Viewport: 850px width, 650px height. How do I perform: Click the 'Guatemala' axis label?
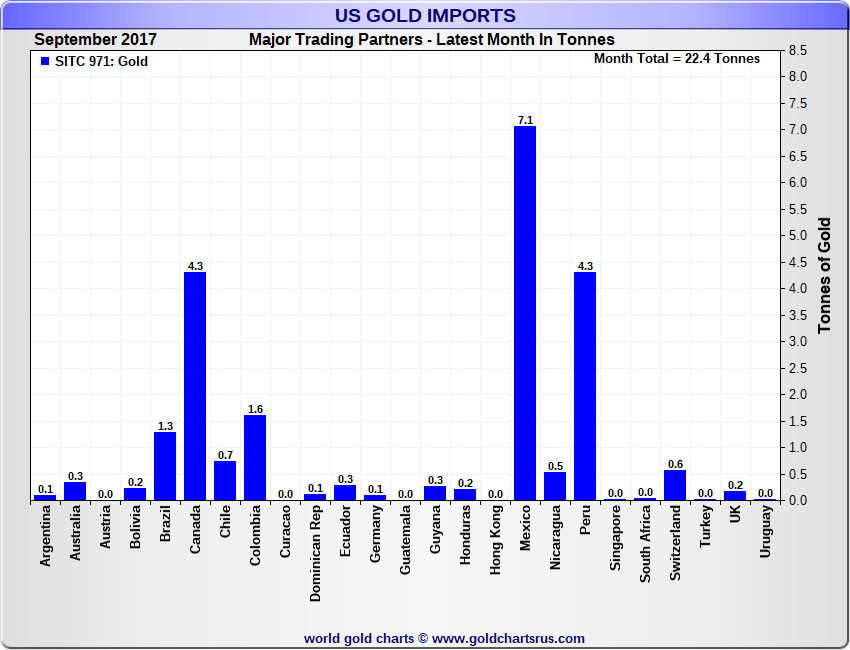[x=405, y=539]
